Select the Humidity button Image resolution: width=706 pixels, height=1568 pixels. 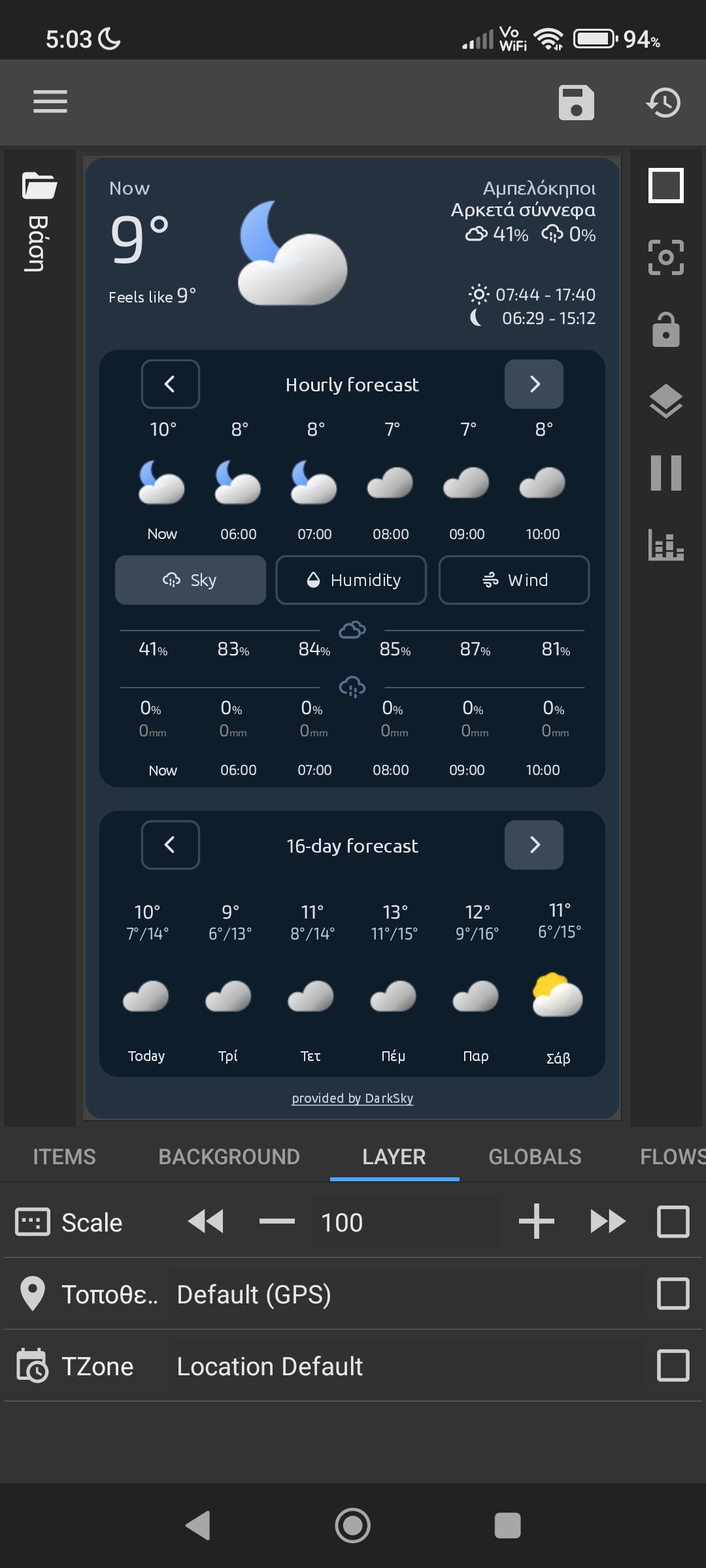[x=351, y=580]
